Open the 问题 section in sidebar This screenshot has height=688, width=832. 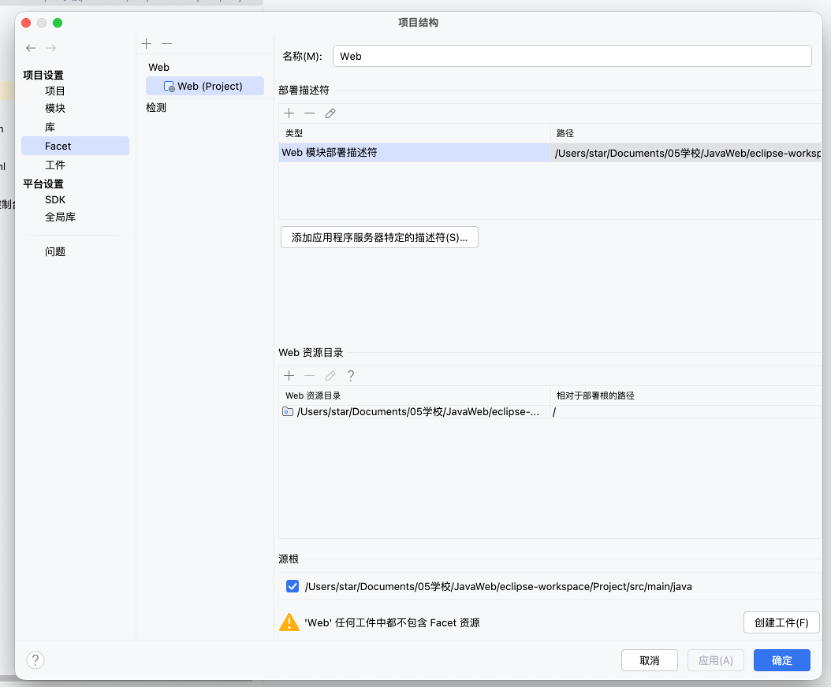55,252
